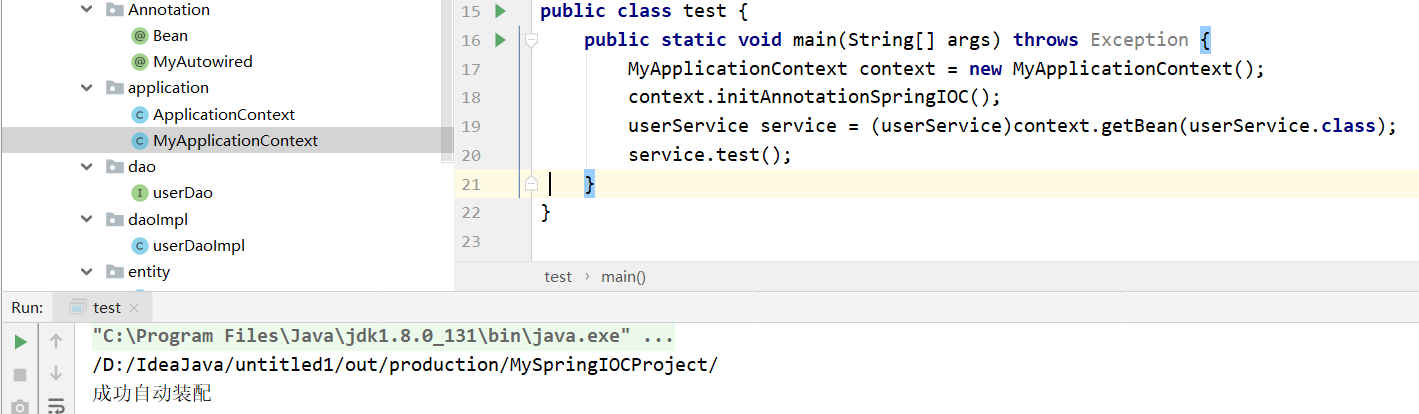The height and width of the screenshot is (414, 1419).
Task: Click getBean in line 19
Action: (x=1136, y=126)
